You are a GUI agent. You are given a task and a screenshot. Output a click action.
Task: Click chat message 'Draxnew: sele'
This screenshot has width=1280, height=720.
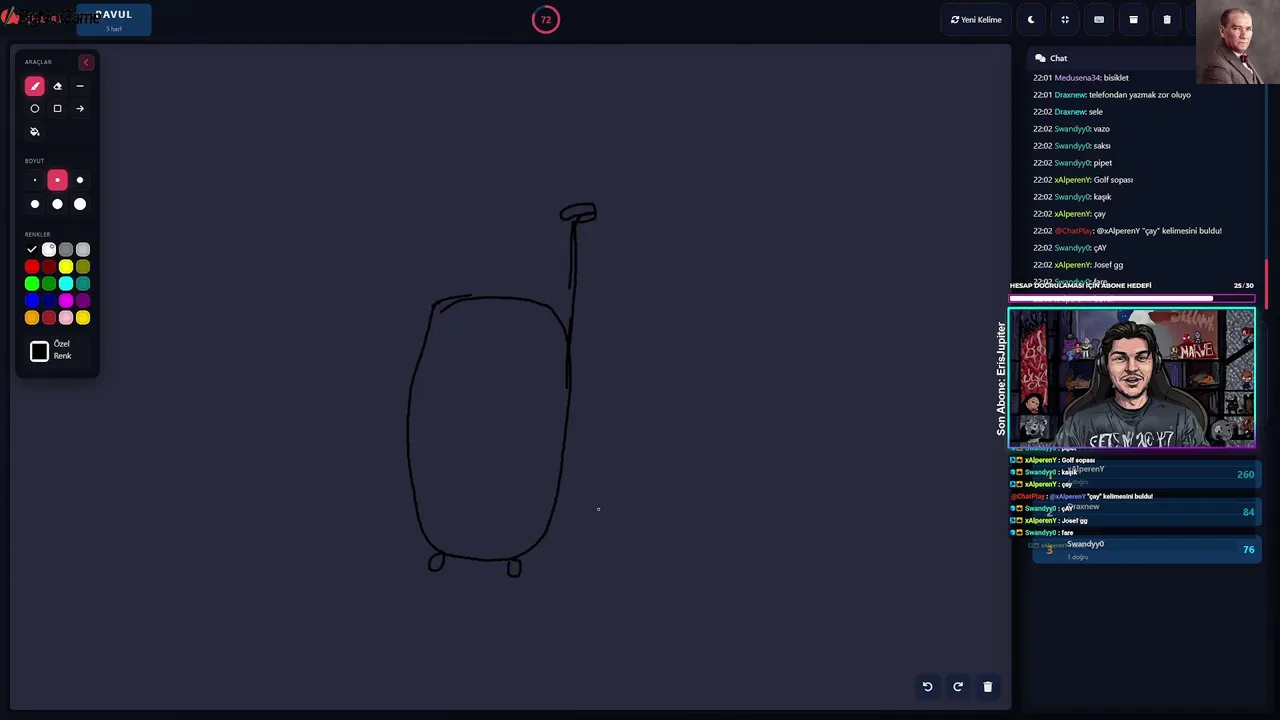click(x=1068, y=112)
